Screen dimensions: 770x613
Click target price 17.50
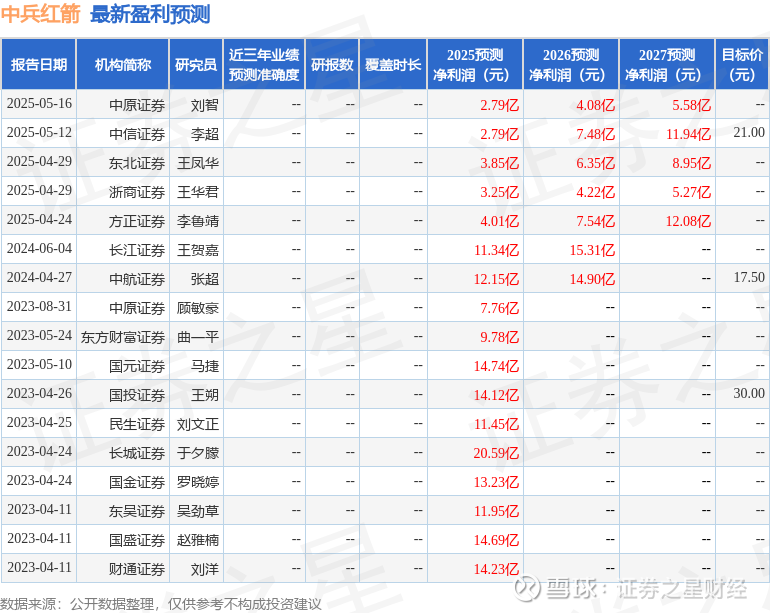[749, 277]
